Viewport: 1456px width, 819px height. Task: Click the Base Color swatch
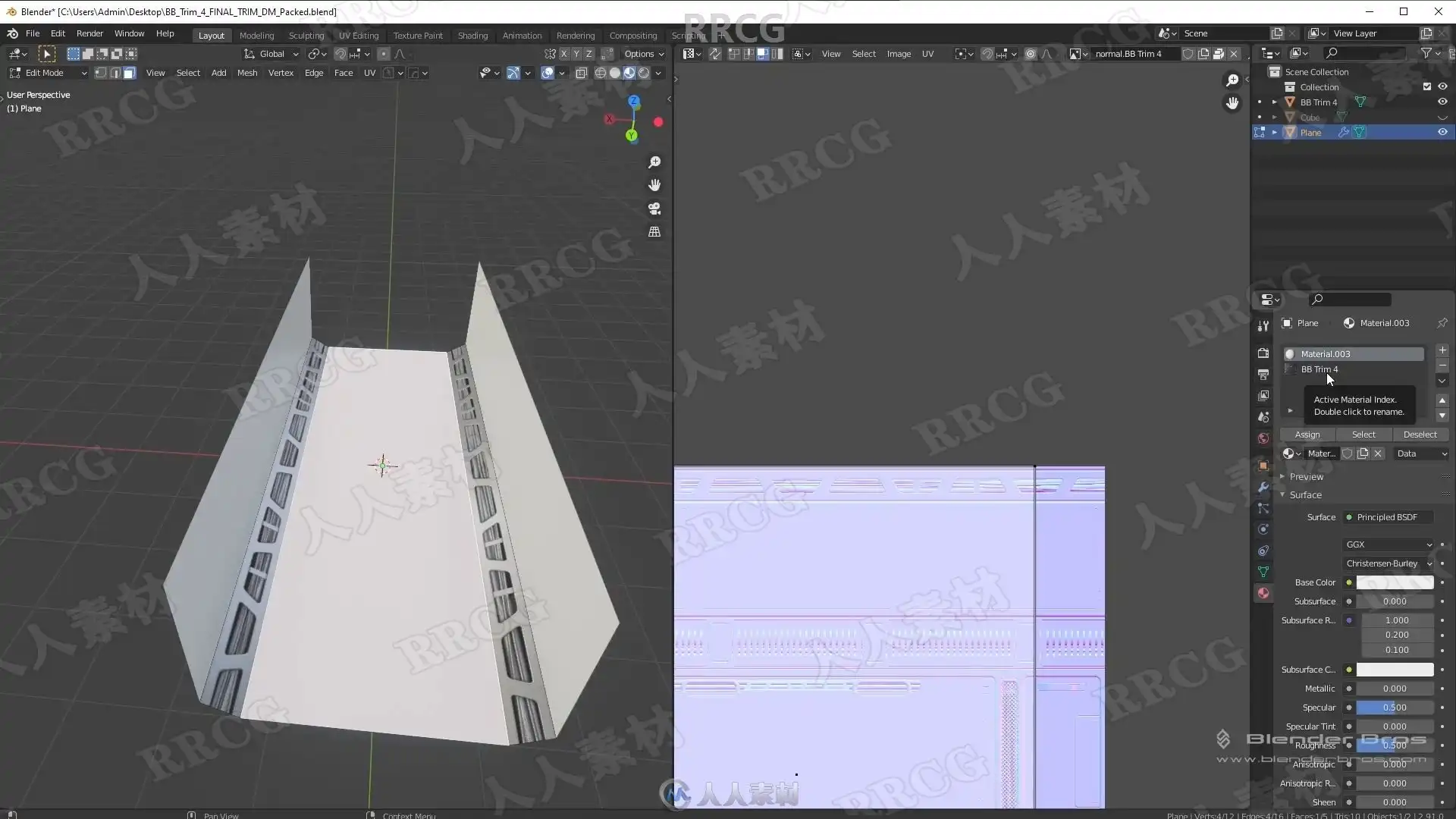coord(1395,582)
